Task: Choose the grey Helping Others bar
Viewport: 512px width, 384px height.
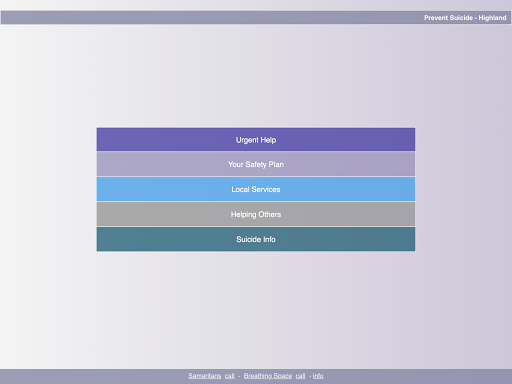Action: click(x=256, y=214)
